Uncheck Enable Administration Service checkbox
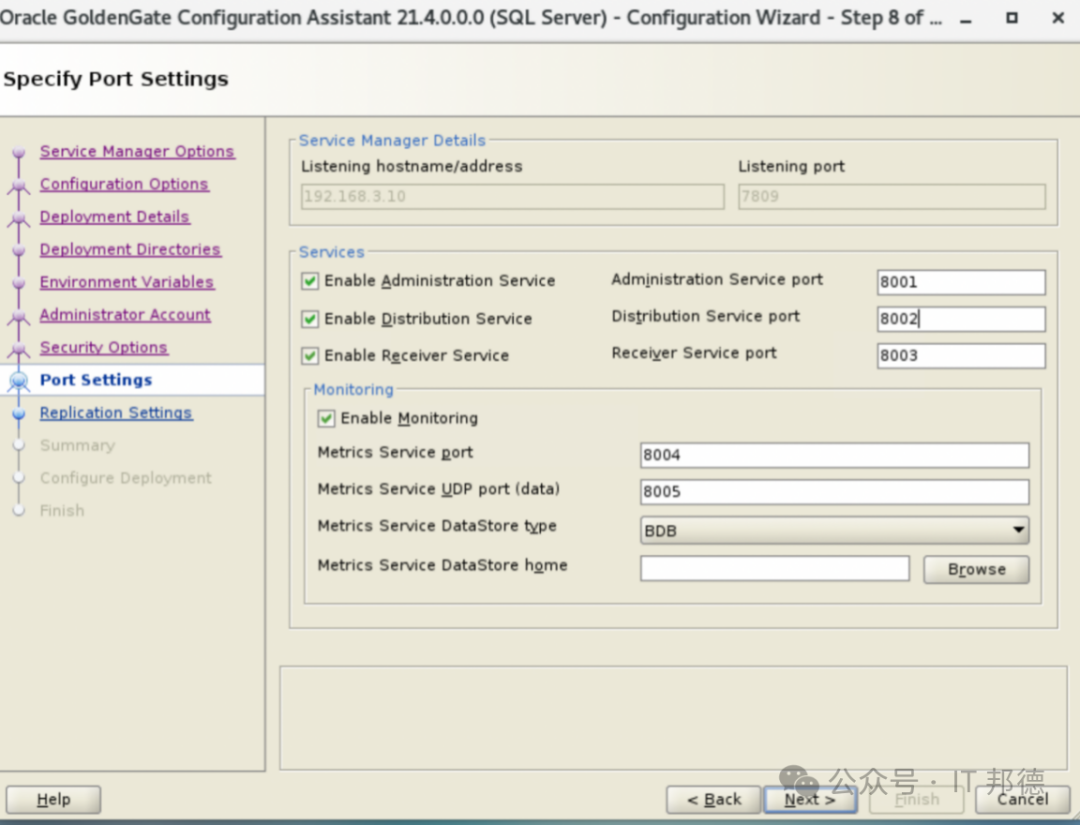Screen dimensions: 1080x825 tap(310, 282)
